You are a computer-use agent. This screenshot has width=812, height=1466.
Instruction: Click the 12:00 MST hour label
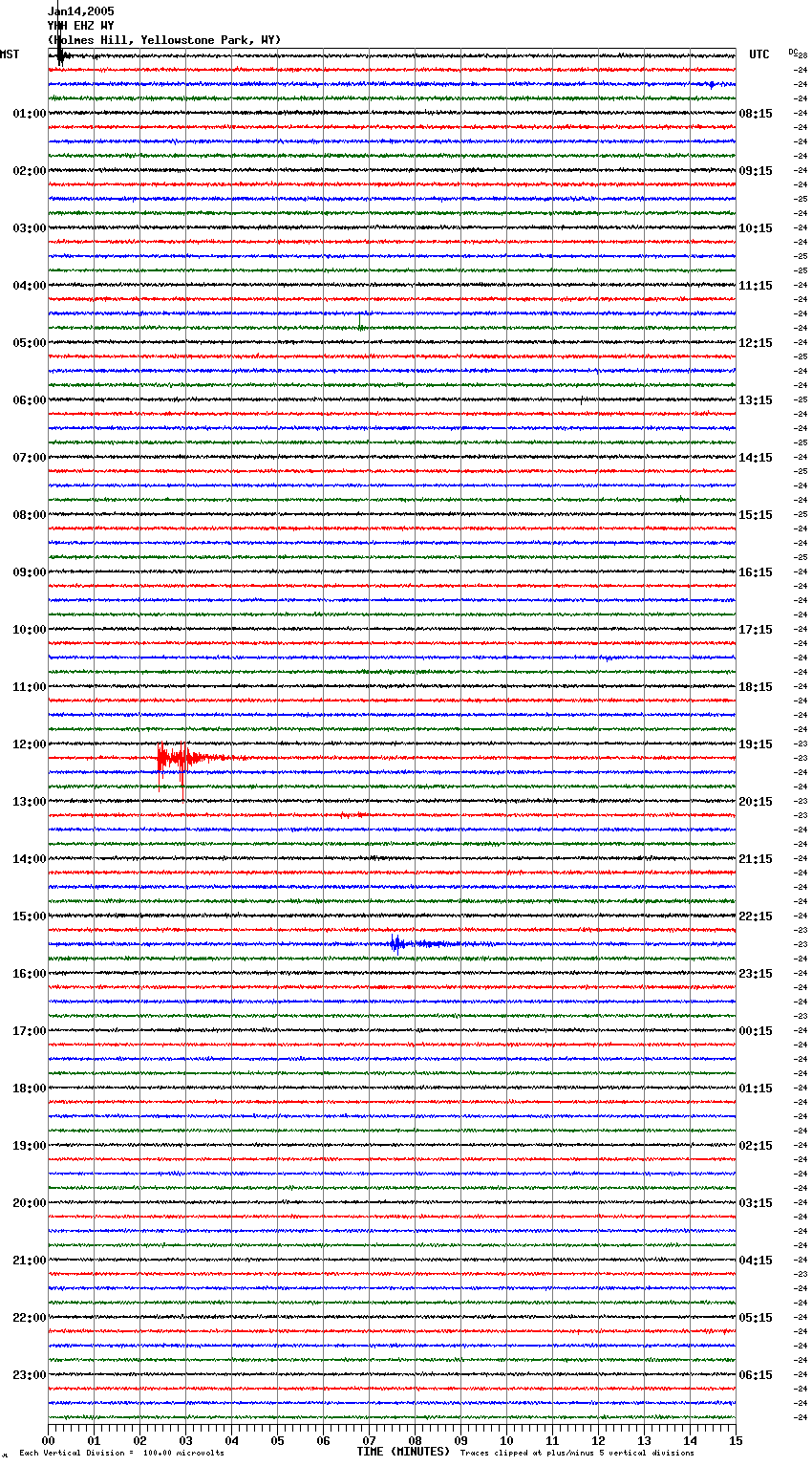tap(29, 744)
